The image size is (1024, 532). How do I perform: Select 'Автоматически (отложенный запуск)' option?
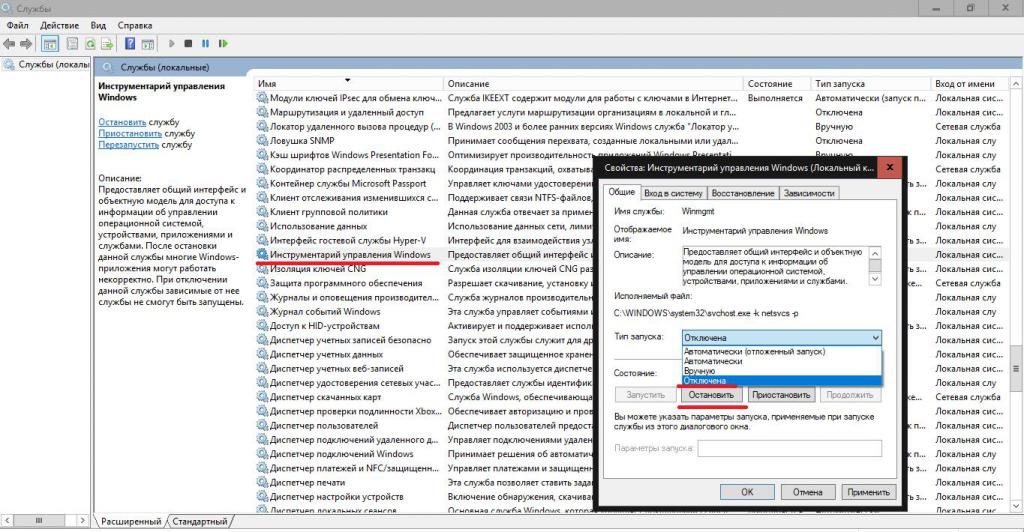(x=757, y=352)
